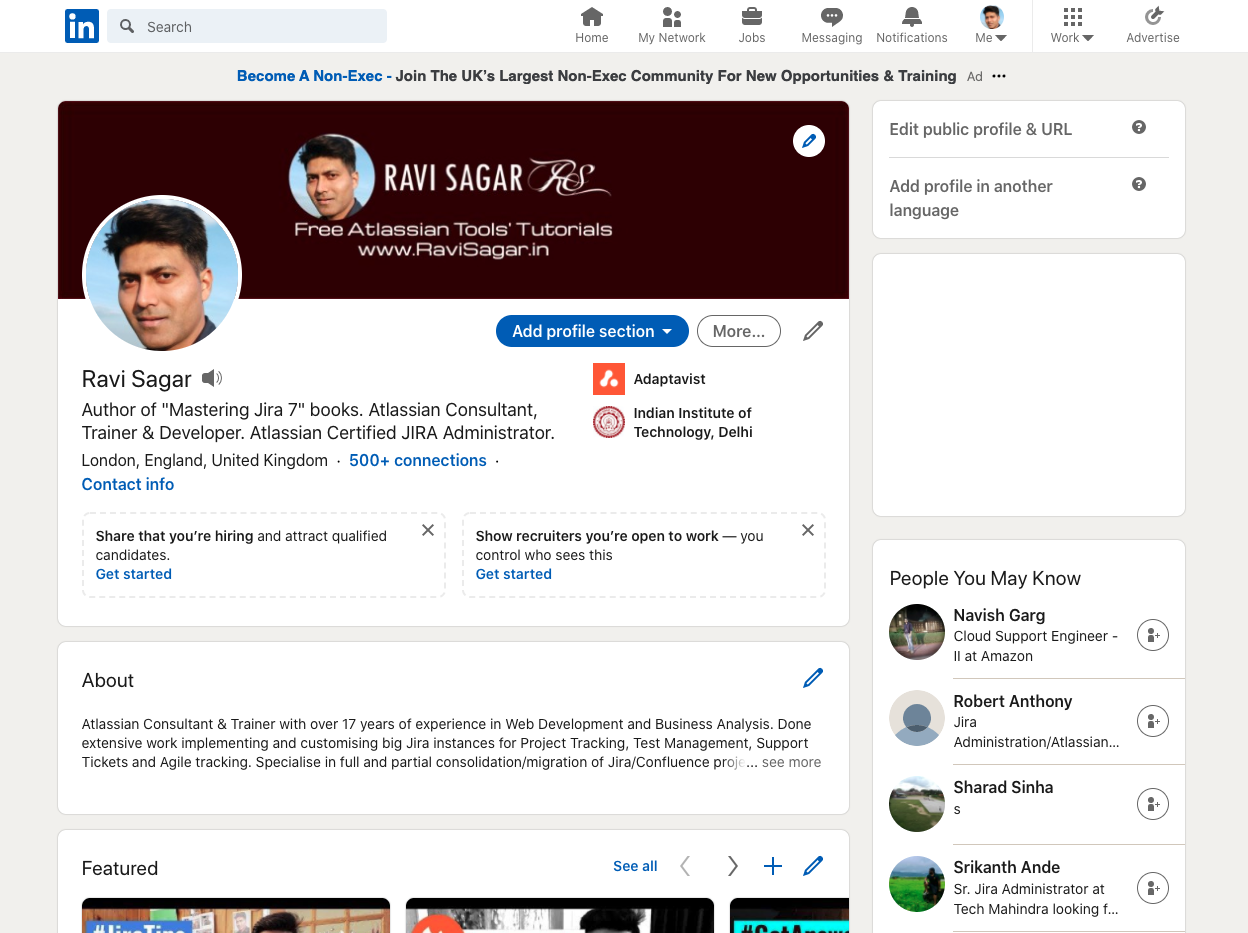Connect with Navish Garg

pos(1153,635)
